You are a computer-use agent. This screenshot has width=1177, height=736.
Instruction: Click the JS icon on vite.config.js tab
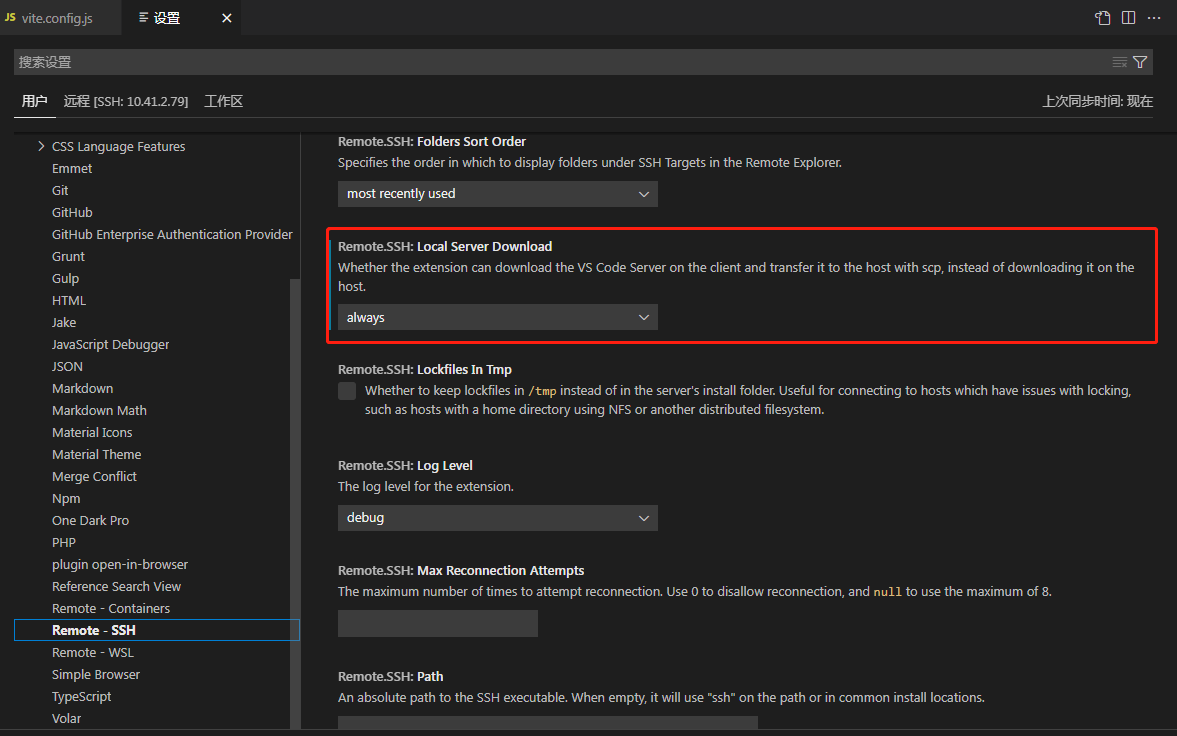(x=11, y=17)
